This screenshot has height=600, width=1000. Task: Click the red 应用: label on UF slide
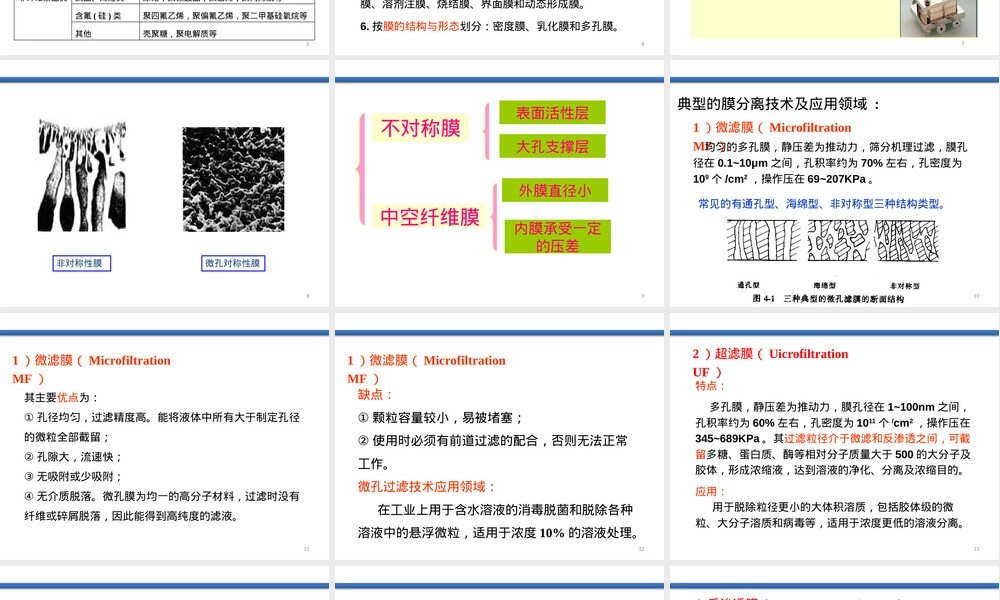710,492
